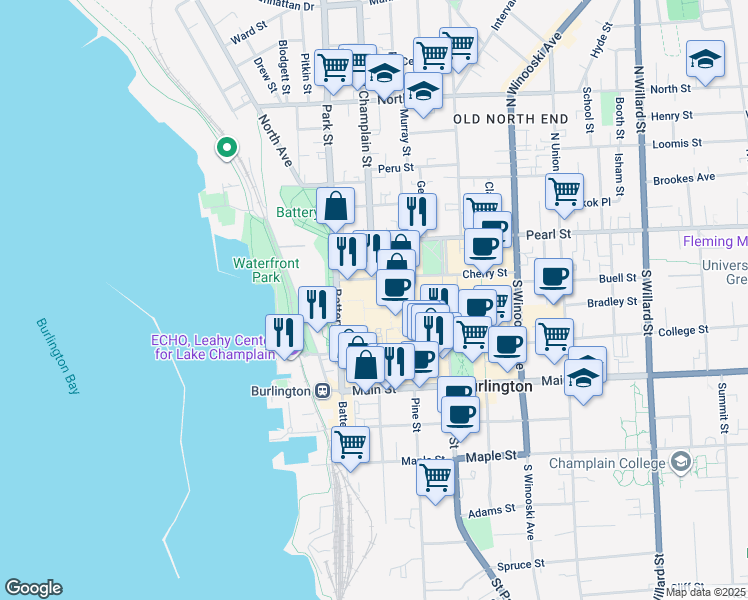Image resolution: width=748 pixels, height=600 pixels.
Task: Select the Bradley St label
Action: point(612,302)
